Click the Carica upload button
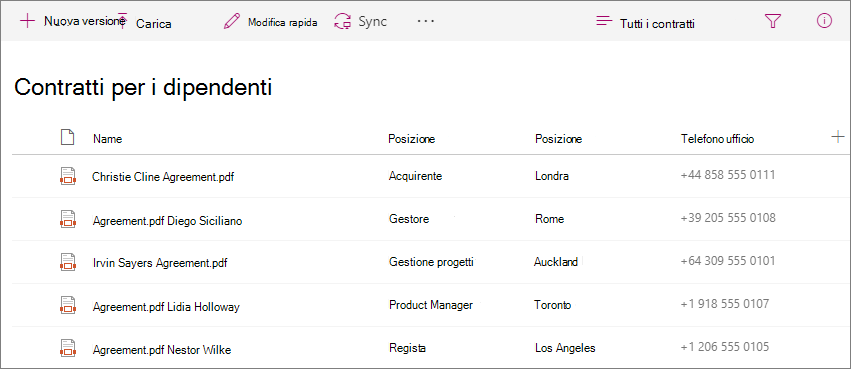 [145, 23]
